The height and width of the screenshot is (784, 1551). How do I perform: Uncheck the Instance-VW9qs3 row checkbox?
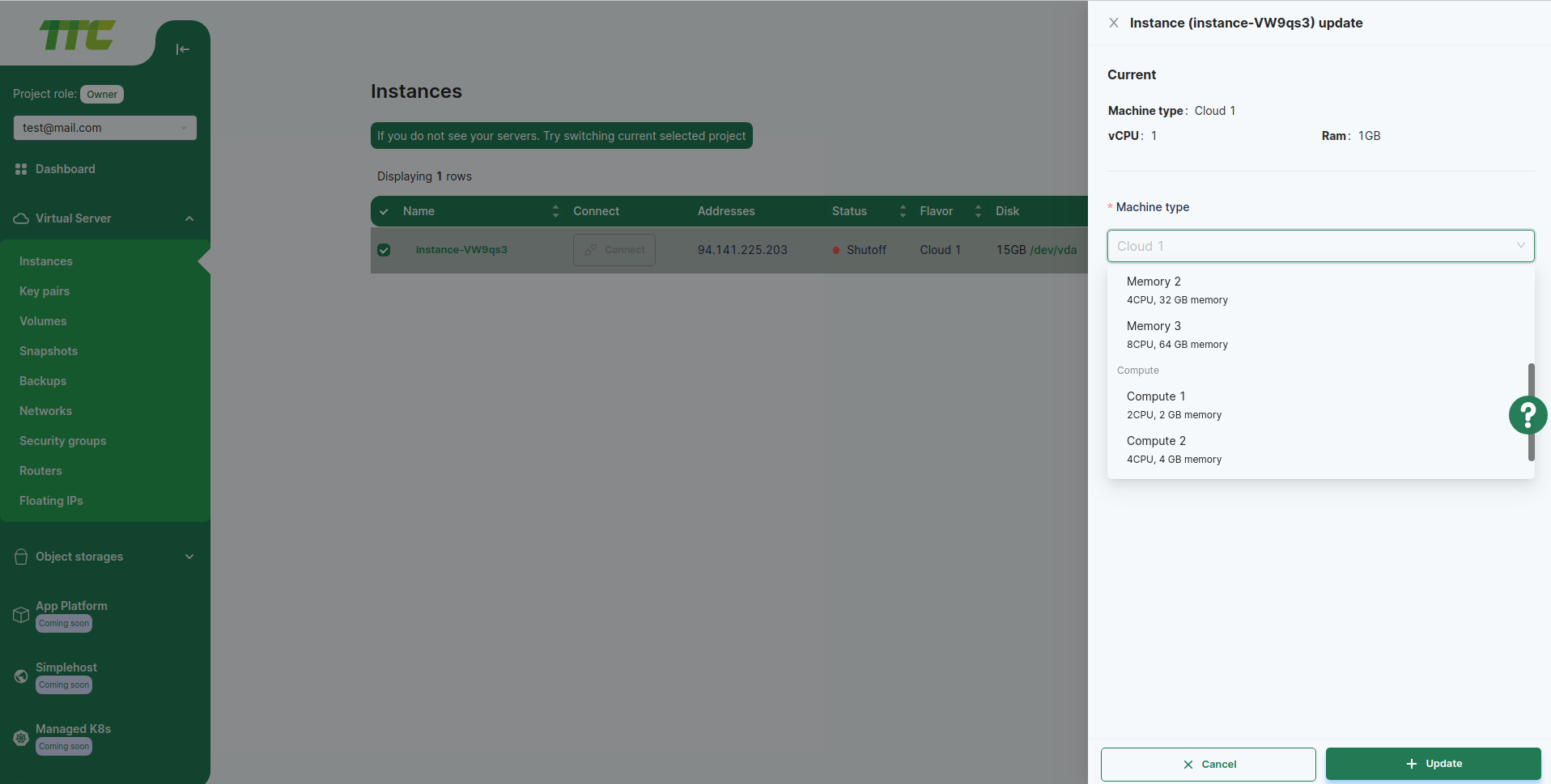click(384, 250)
